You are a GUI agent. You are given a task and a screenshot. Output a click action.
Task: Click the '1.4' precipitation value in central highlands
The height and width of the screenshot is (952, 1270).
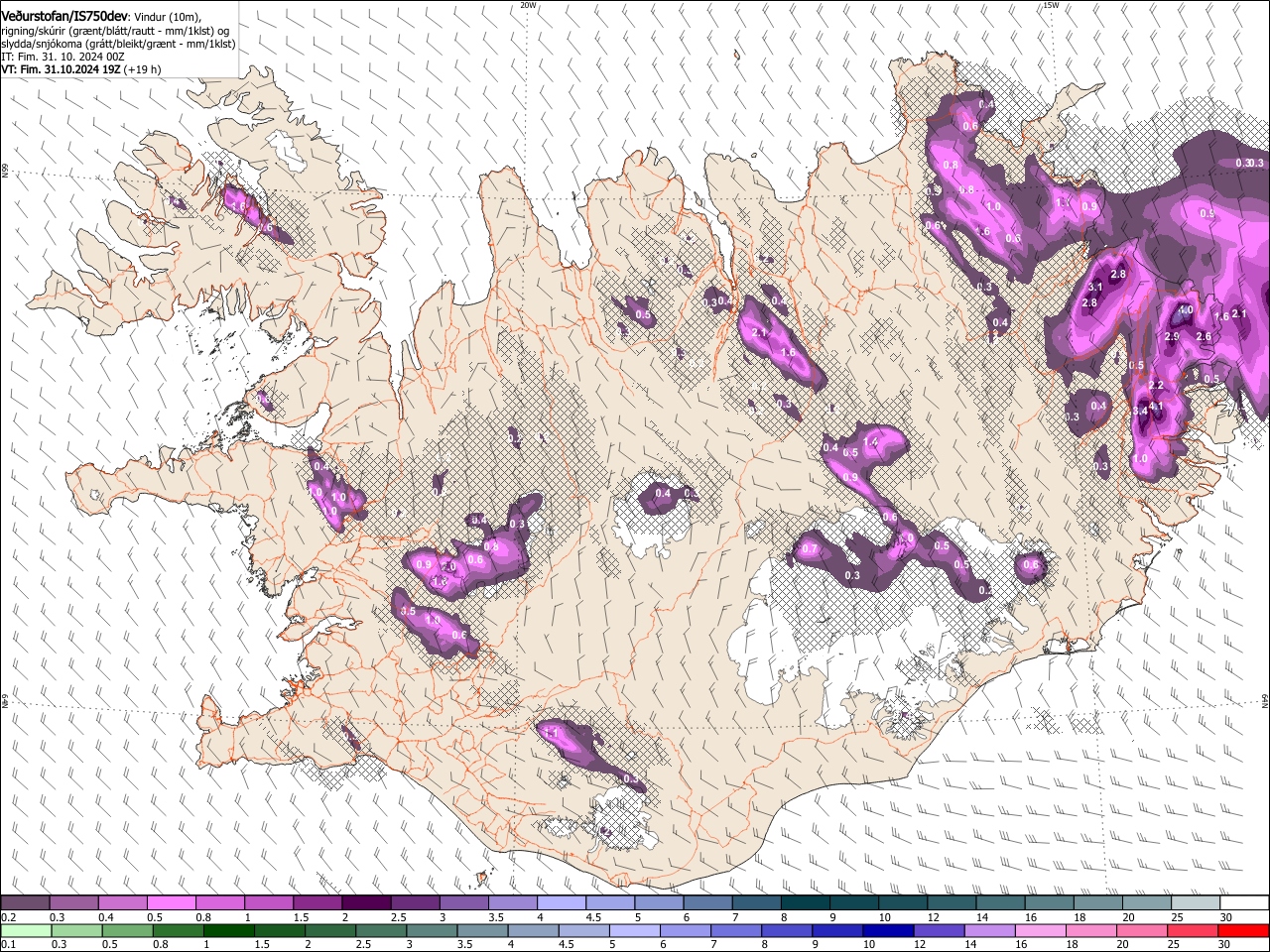[871, 441]
